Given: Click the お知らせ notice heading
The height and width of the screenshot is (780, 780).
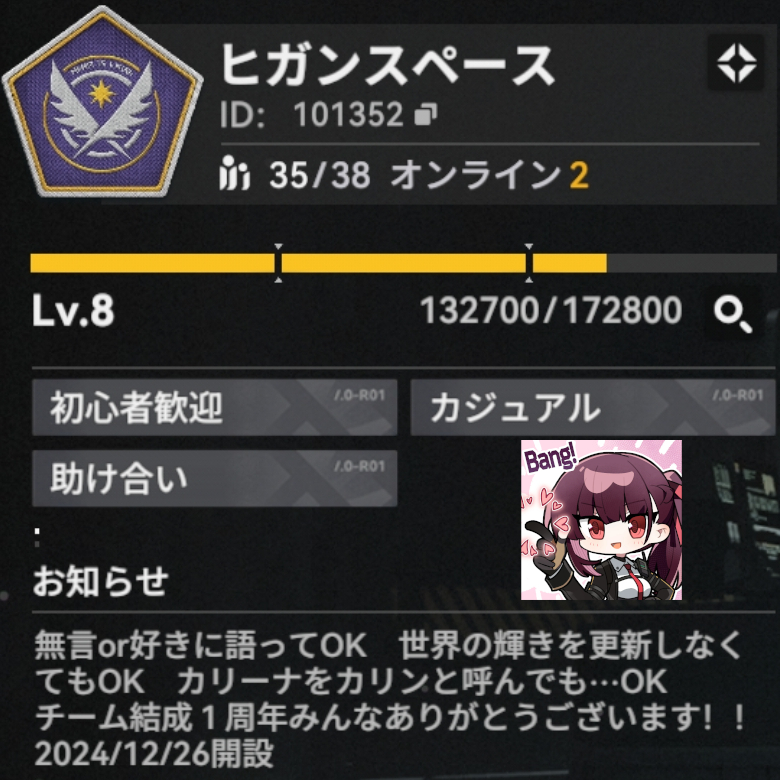Looking at the screenshot, I should pyautogui.click(x=101, y=581).
